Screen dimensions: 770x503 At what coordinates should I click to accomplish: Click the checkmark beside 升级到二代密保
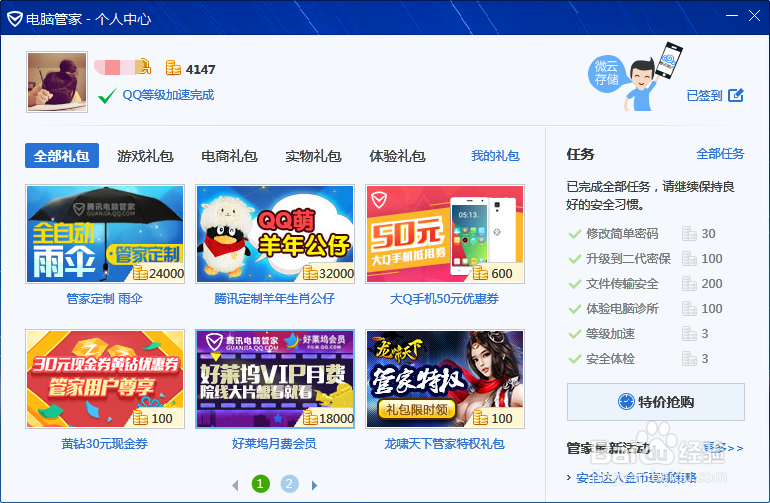point(575,259)
